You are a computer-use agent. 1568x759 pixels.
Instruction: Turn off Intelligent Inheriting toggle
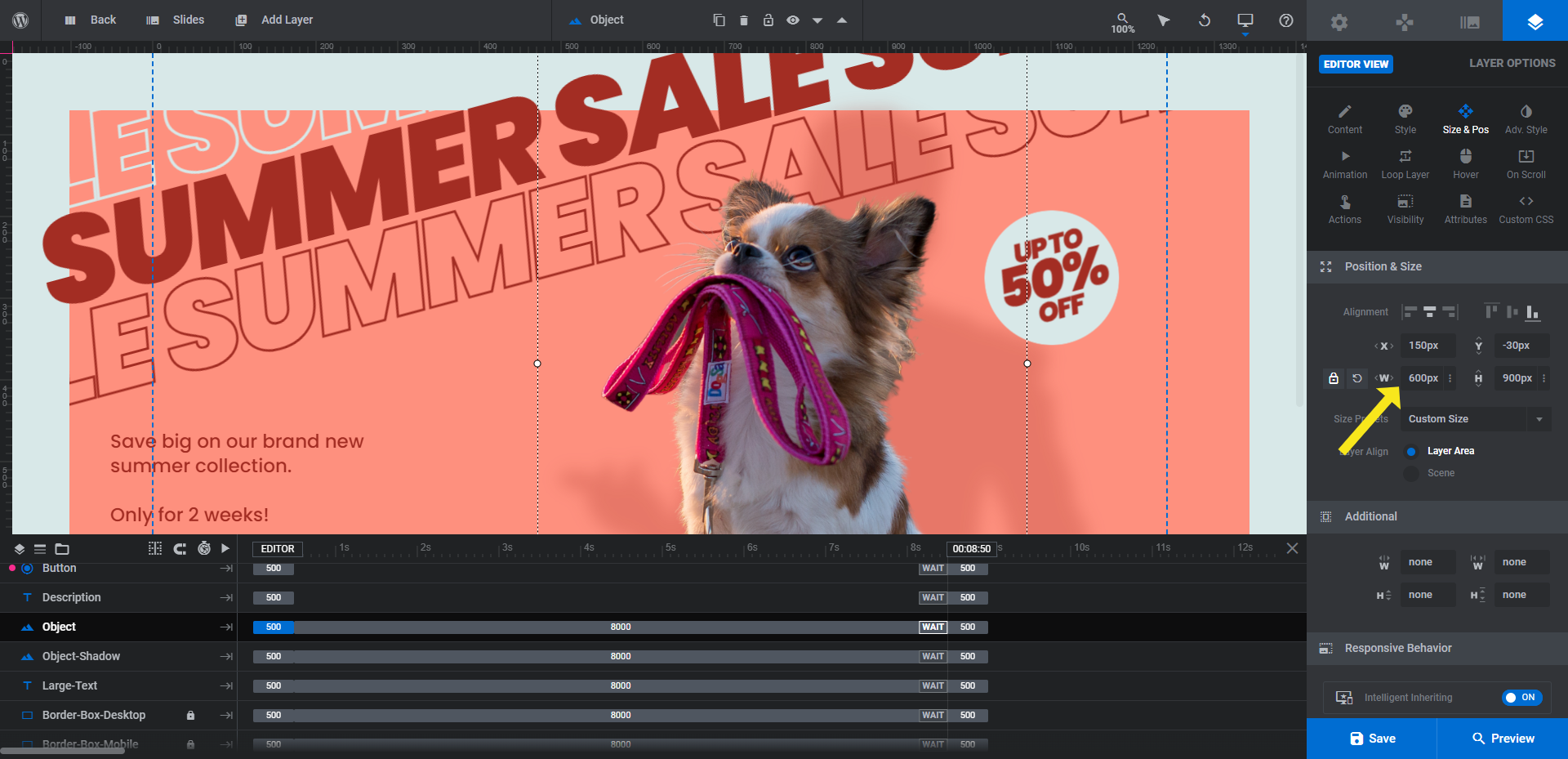1522,697
